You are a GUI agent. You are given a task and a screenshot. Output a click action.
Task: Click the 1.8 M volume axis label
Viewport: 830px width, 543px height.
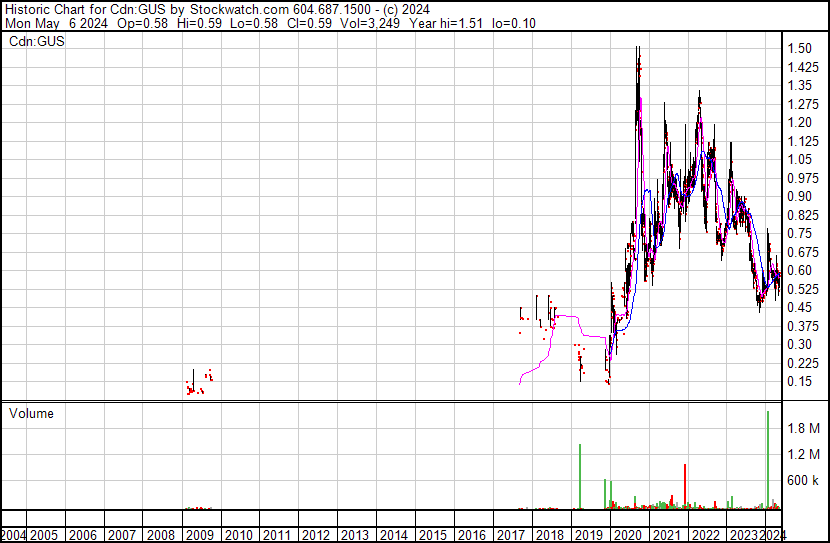pyautogui.click(x=803, y=428)
